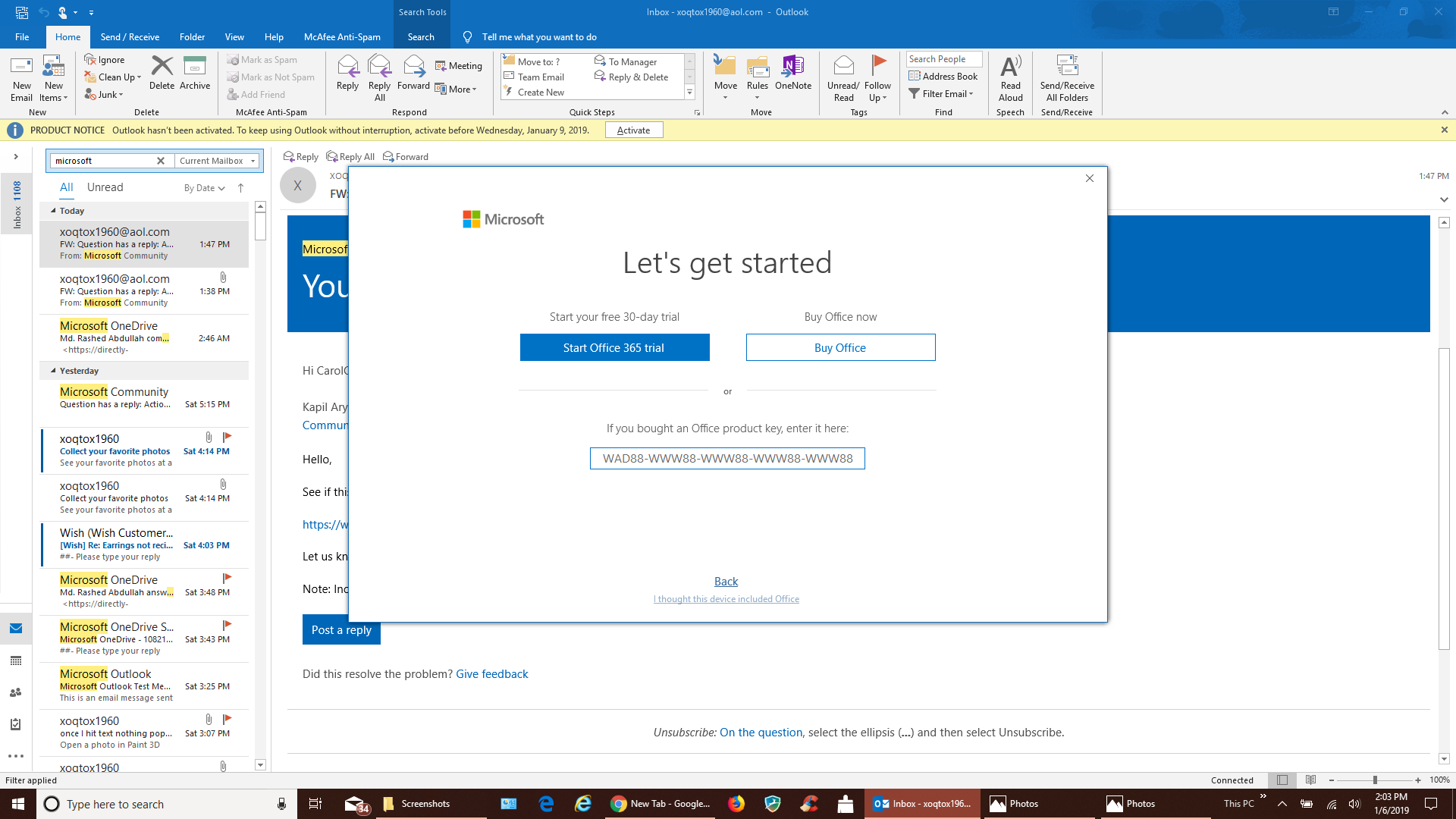Toggle sort order arrow in message list
Image resolution: width=1456 pixels, height=819 pixels.
point(240,188)
